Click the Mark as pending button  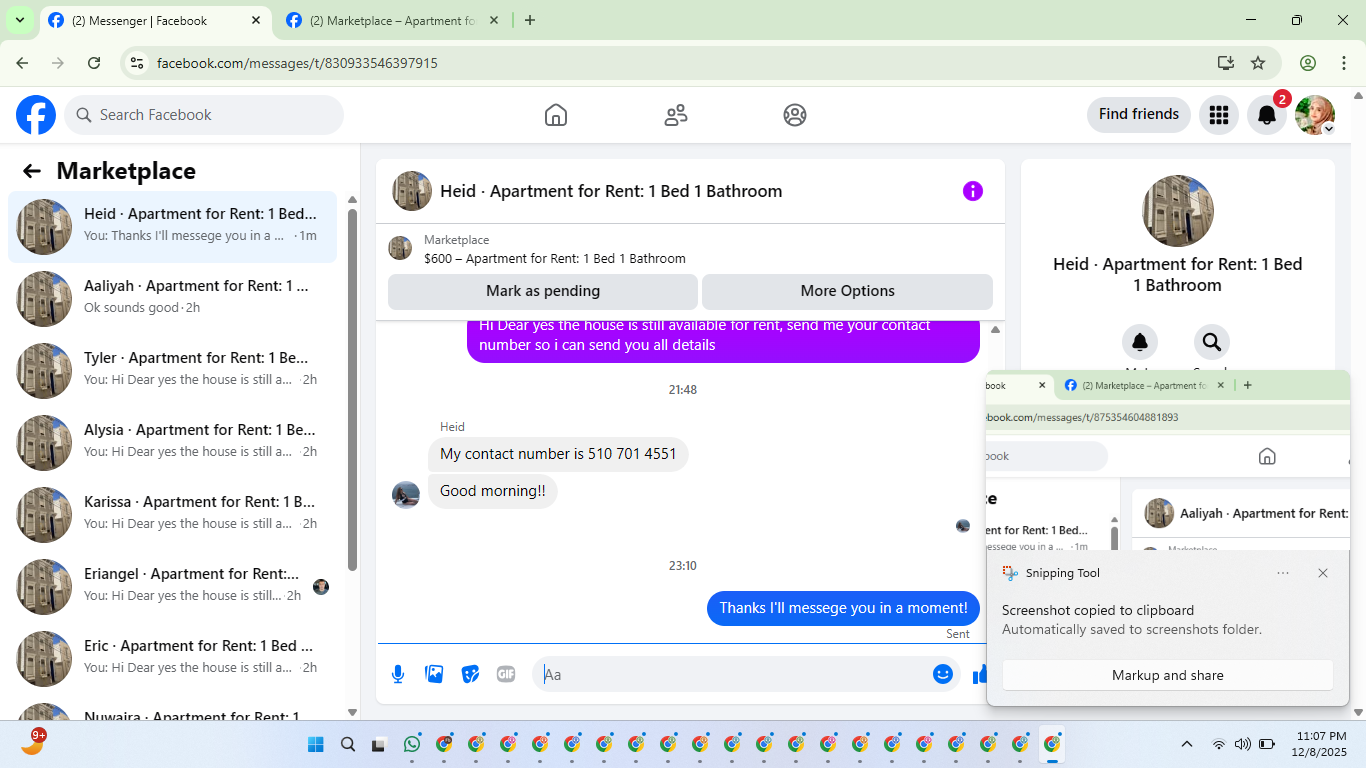[543, 291]
